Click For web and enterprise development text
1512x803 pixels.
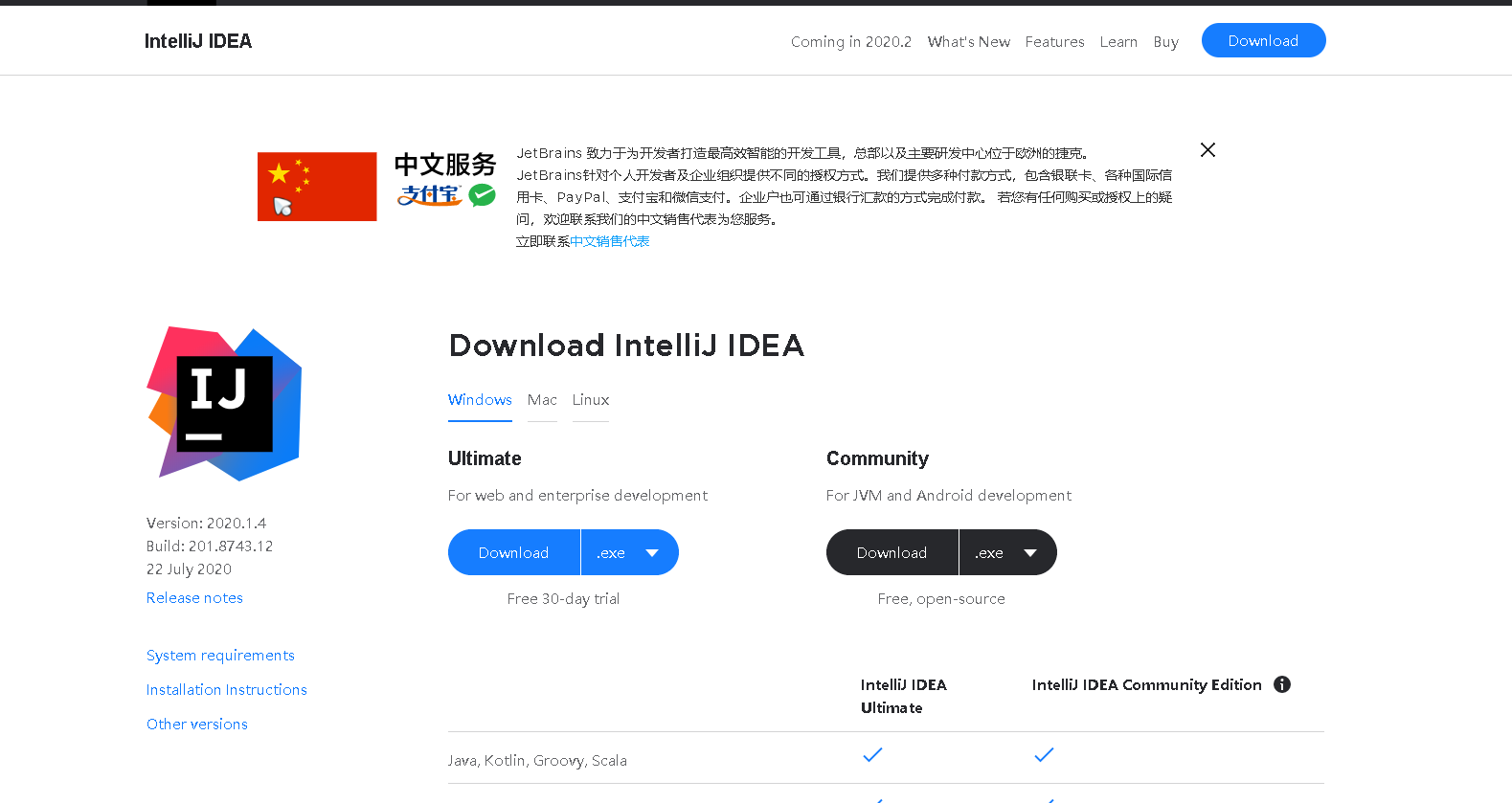577,496
